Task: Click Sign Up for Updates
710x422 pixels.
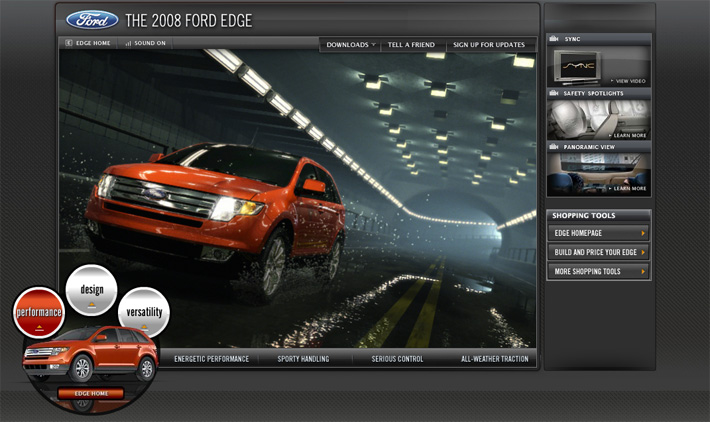Action: [489, 44]
